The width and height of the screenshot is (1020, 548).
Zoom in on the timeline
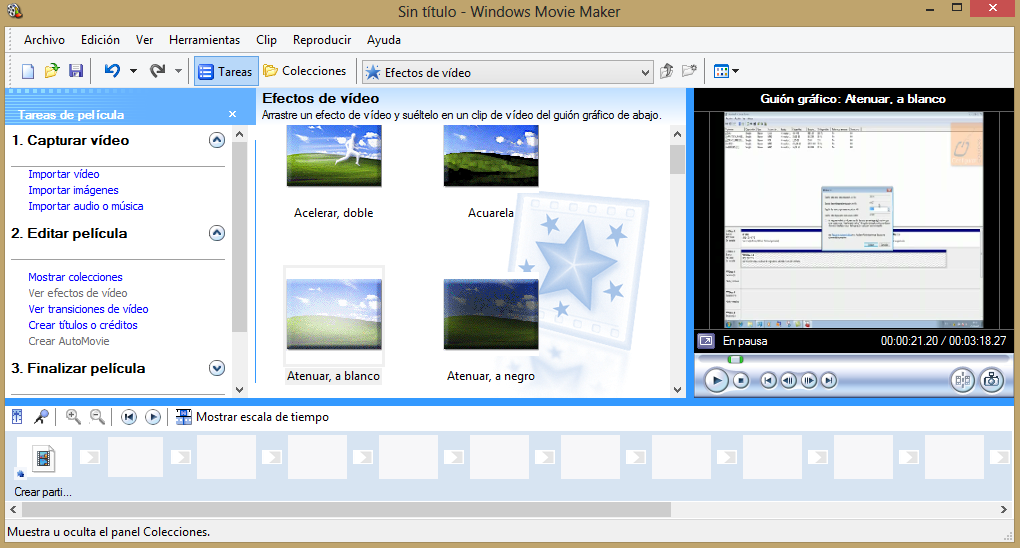73,417
